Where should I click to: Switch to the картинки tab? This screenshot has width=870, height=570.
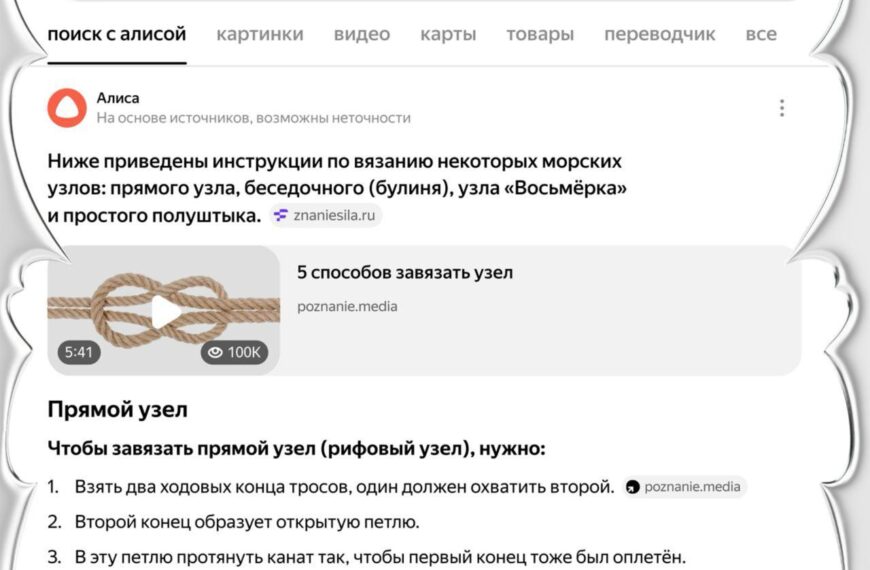(260, 34)
